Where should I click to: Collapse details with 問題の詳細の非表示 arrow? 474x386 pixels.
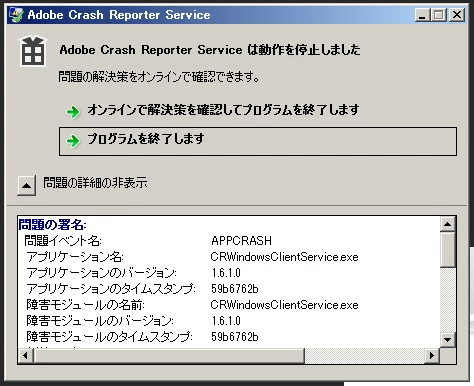[27, 185]
